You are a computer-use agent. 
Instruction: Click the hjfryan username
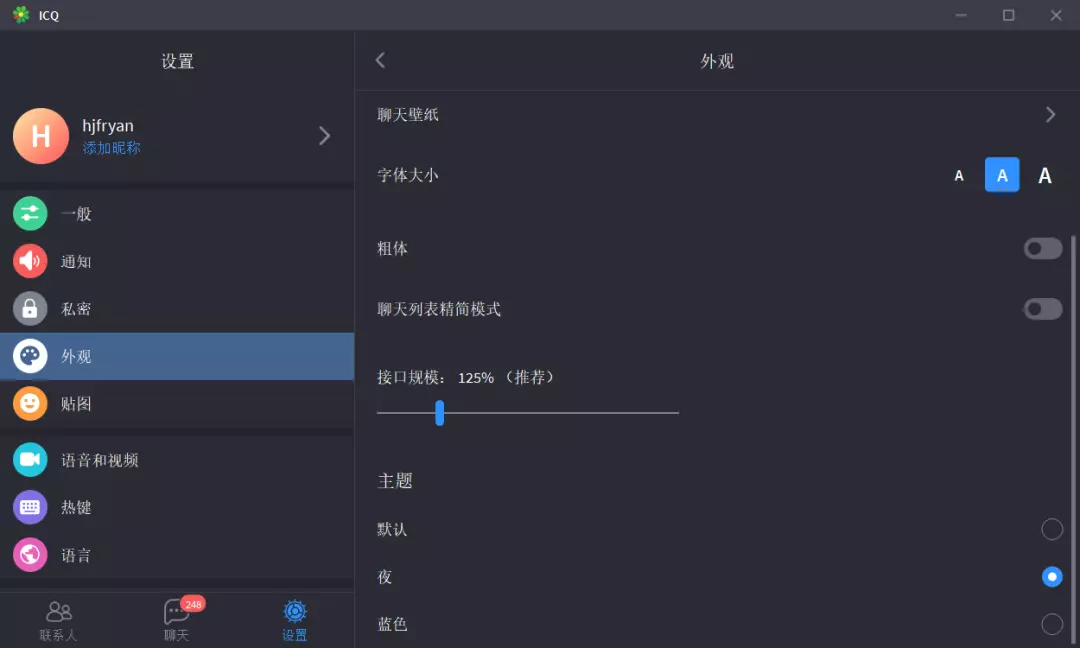pos(107,126)
